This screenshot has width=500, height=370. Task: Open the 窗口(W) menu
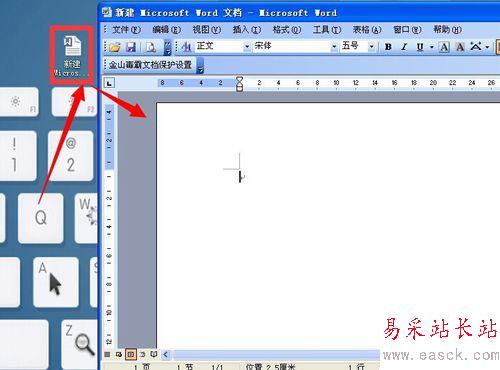407,30
